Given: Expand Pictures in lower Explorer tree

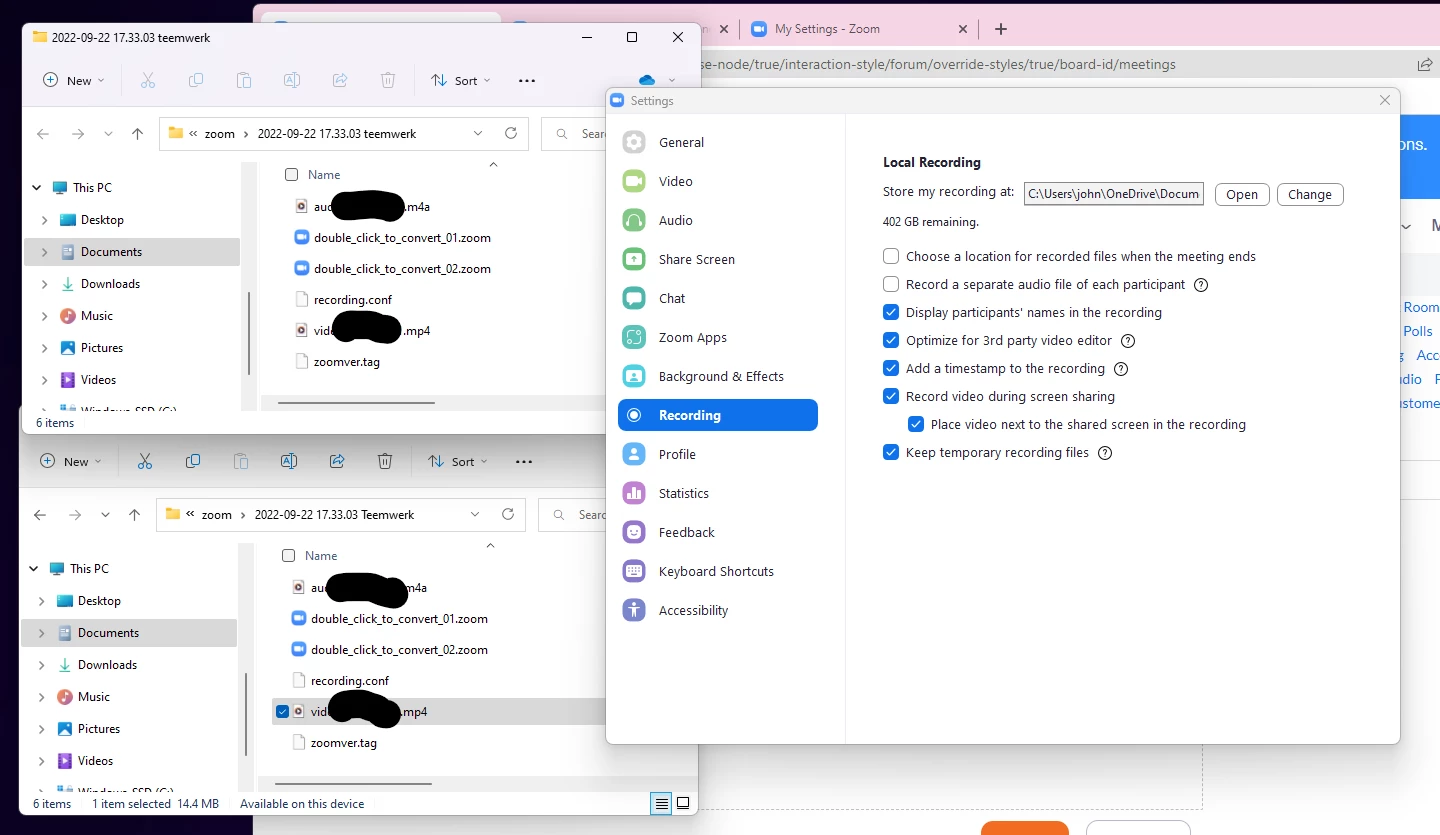Looking at the screenshot, I should 41,729.
